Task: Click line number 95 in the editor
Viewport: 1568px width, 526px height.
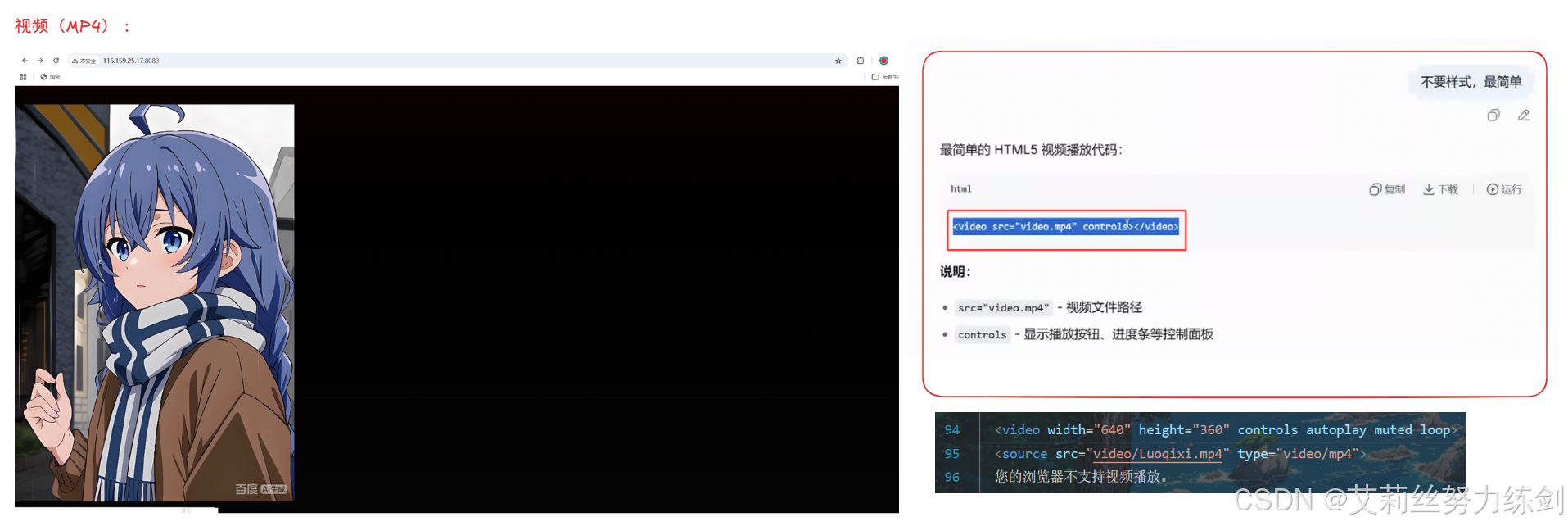Action: pos(951,454)
